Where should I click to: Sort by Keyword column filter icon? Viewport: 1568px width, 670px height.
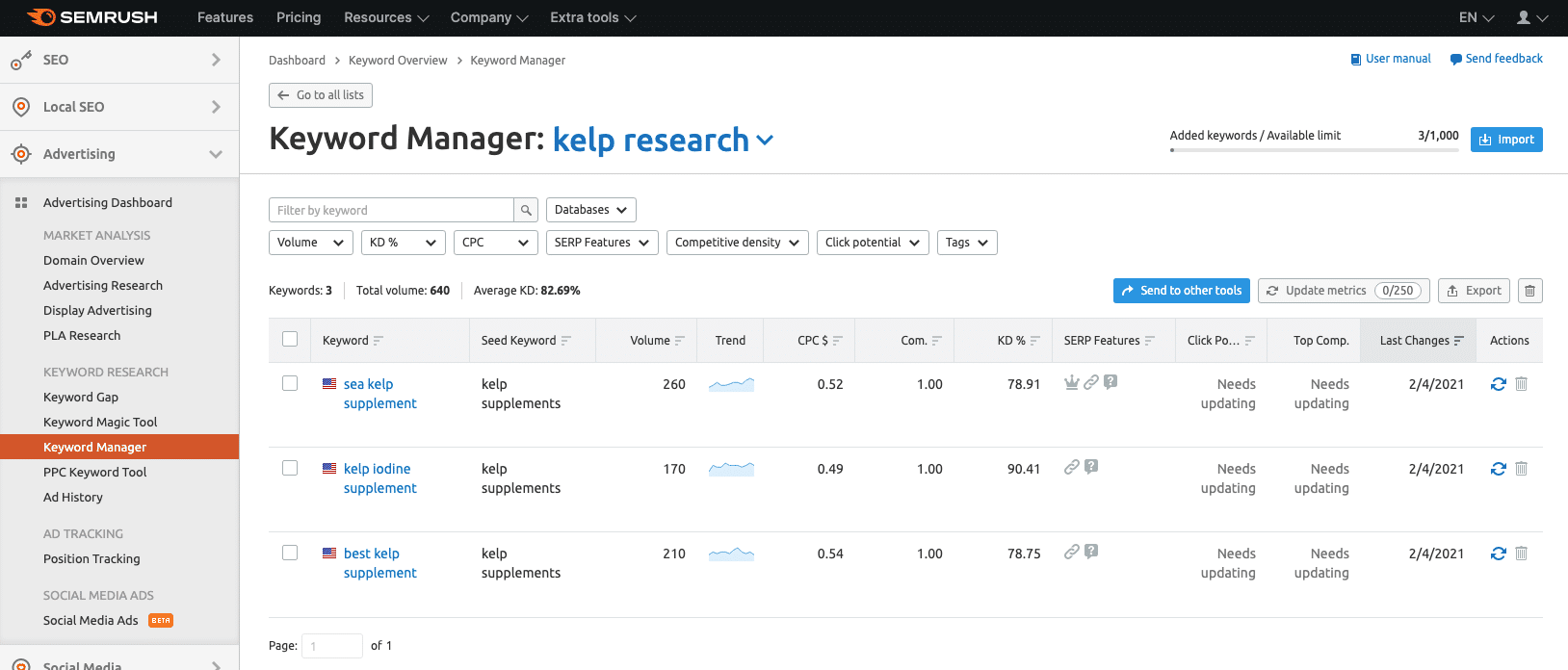tap(379, 341)
